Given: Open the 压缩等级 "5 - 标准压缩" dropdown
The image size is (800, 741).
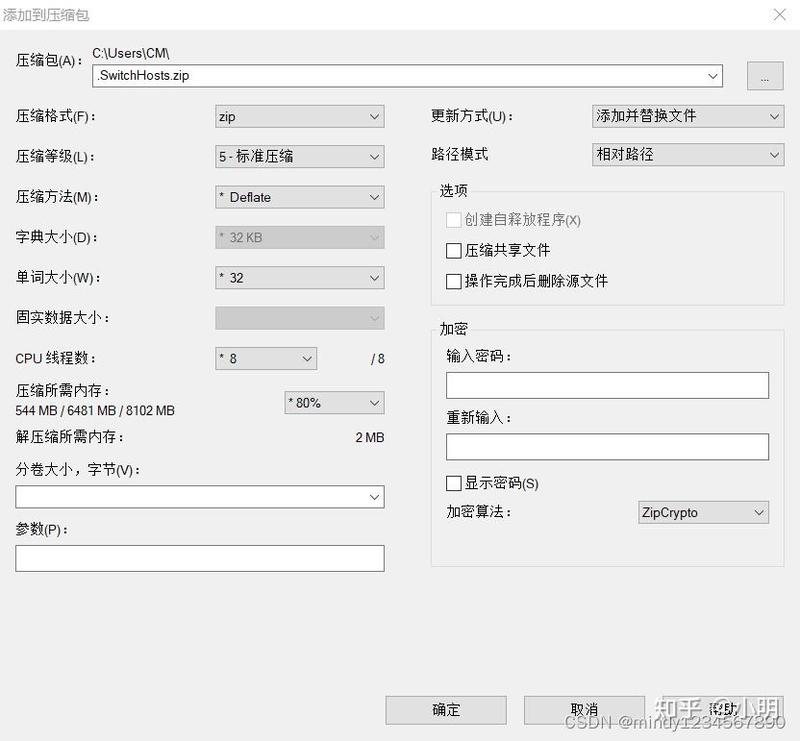Looking at the screenshot, I should pyautogui.click(x=299, y=157).
